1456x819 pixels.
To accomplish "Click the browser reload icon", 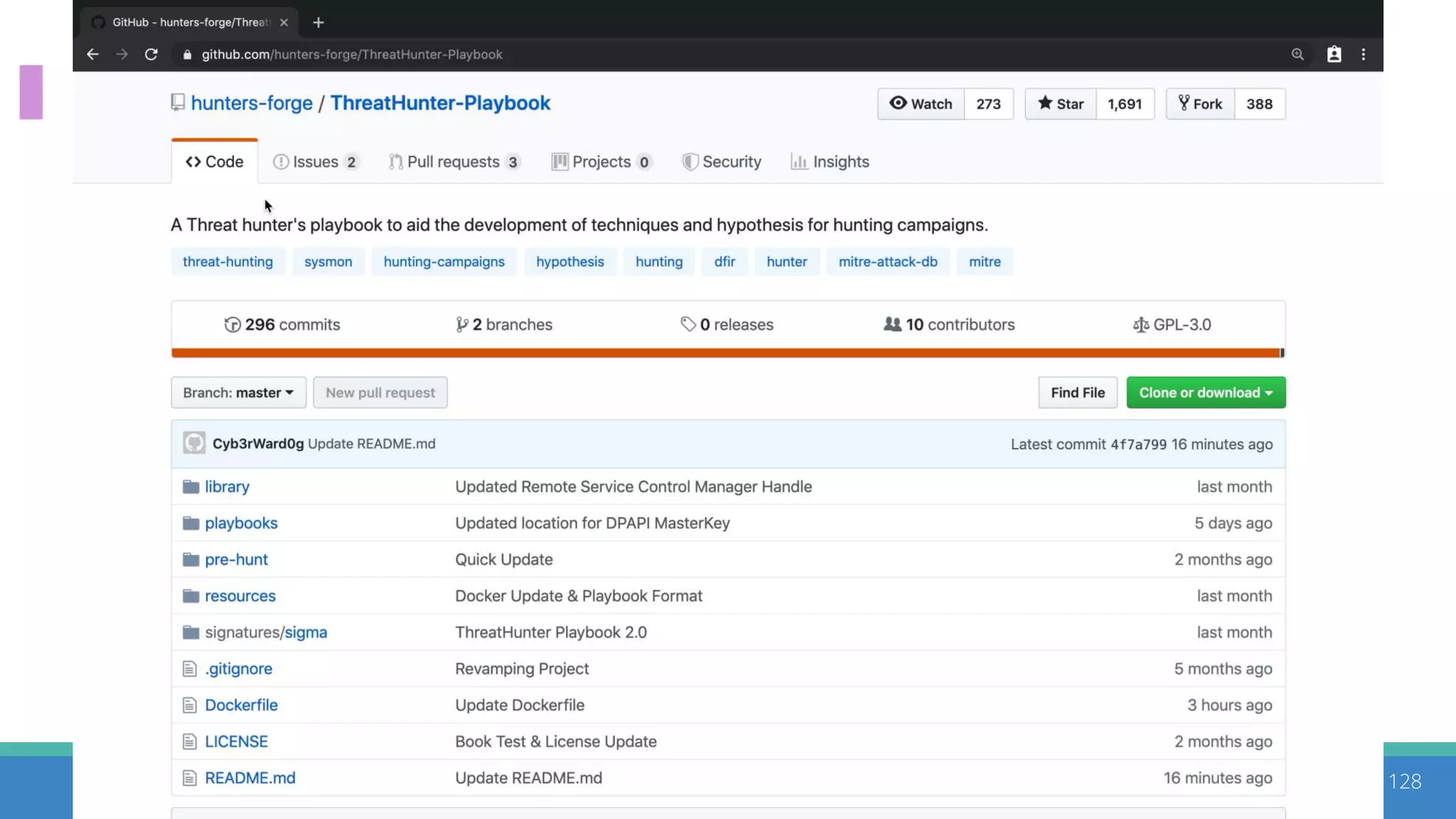I will [x=151, y=55].
